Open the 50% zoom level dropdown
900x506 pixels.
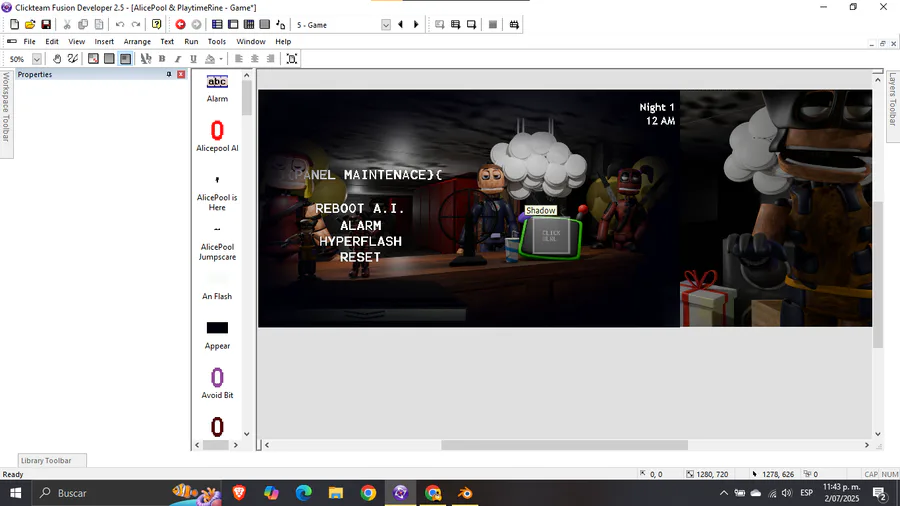37,59
